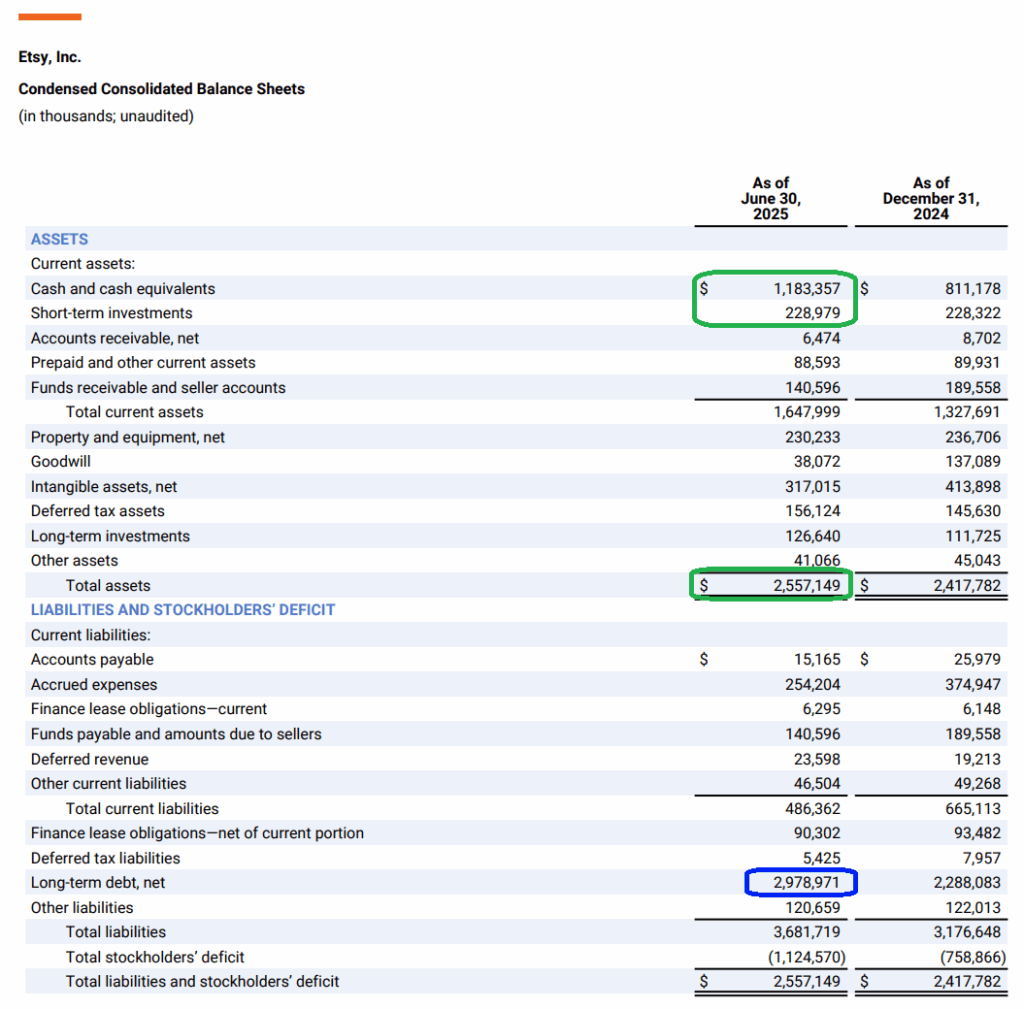
Task: Select 'Funds payable and amounts due to sellers'
Action: pos(176,734)
